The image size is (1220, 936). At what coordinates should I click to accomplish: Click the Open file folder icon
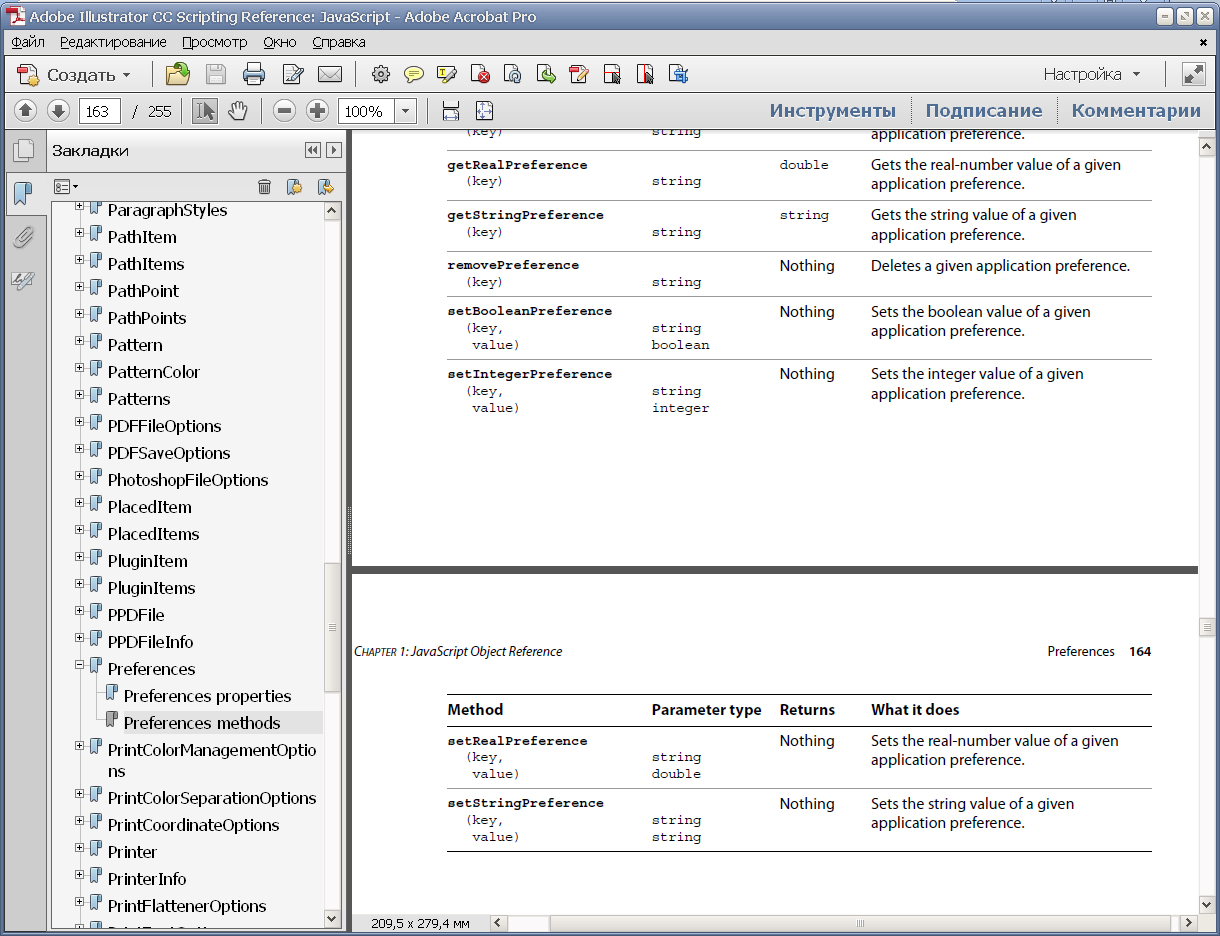click(178, 74)
